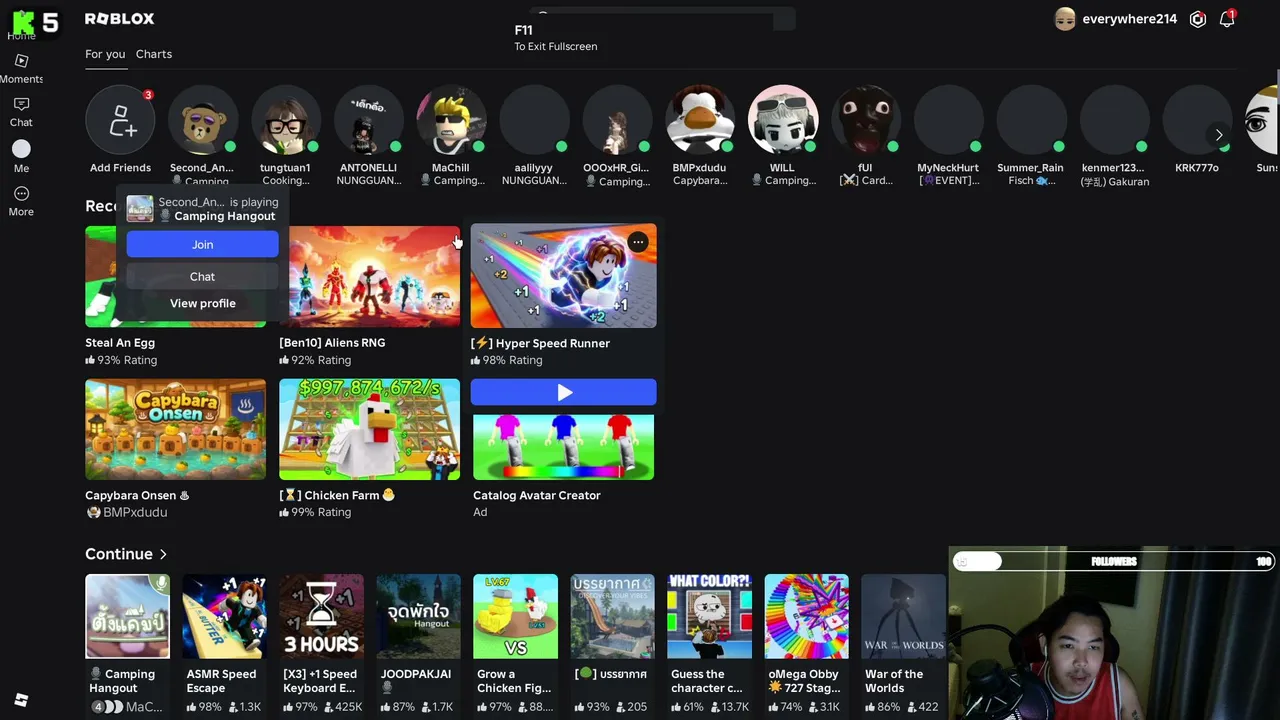This screenshot has height=720, width=1280.
Task: Click the Steal An Egg title text
Action: click(x=120, y=343)
